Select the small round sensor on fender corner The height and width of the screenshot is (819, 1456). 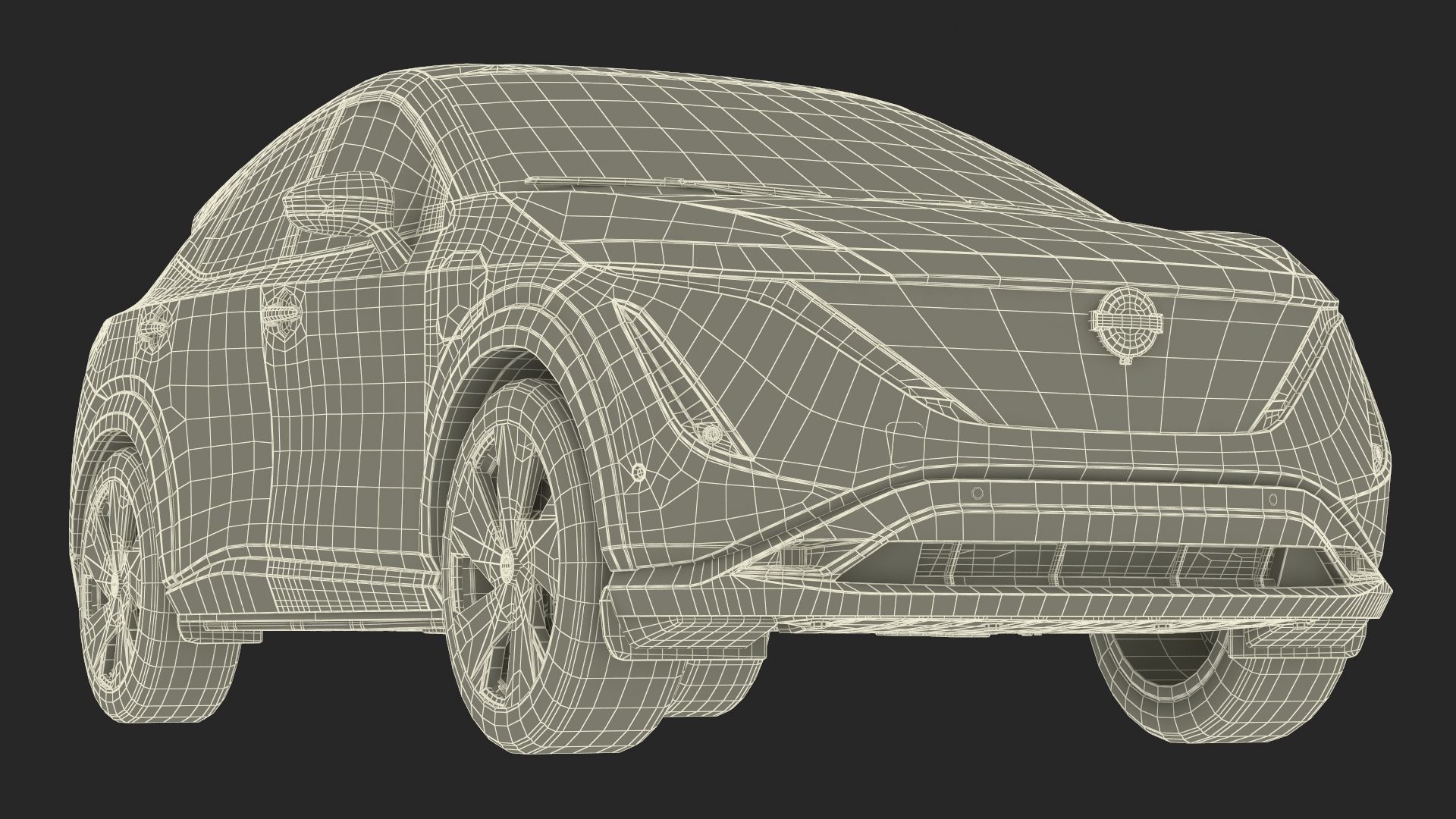point(639,473)
